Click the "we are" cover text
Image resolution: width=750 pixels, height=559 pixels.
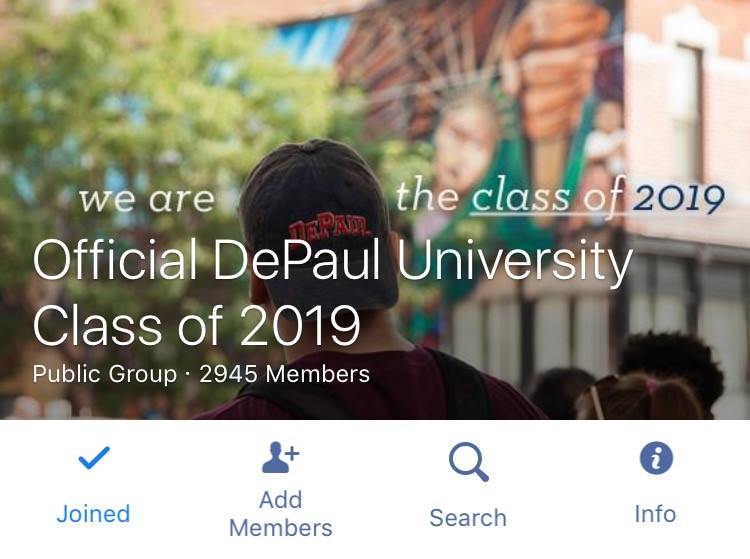(x=146, y=199)
